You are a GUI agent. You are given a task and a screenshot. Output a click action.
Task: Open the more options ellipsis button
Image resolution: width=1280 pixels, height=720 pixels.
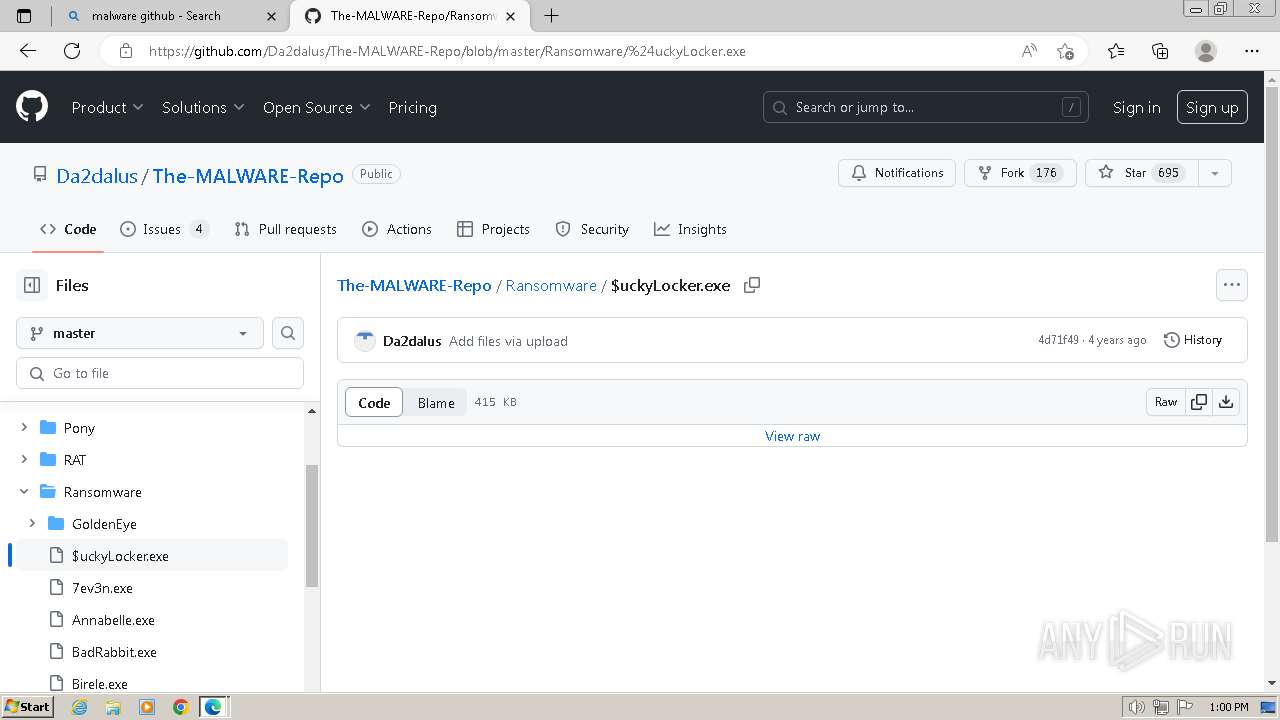click(x=1232, y=285)
